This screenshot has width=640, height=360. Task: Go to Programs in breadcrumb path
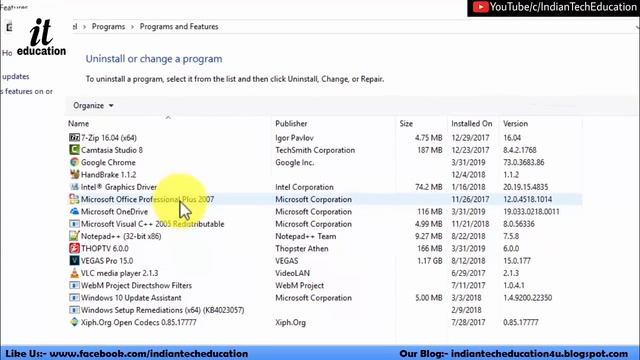tap(108, 27)
